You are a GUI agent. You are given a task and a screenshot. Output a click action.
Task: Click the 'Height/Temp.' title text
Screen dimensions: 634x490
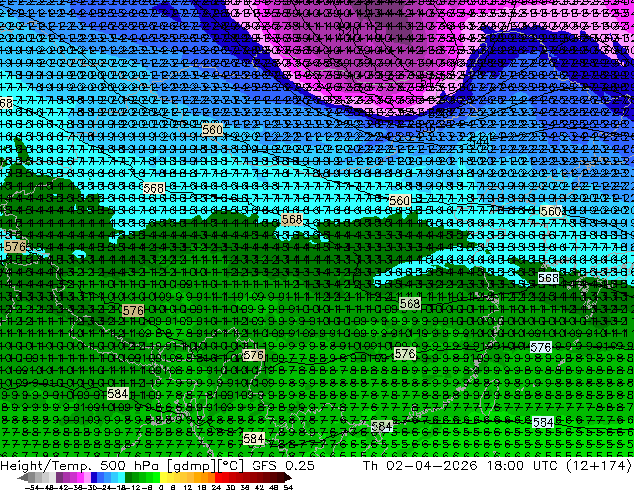tap(44, 465)
